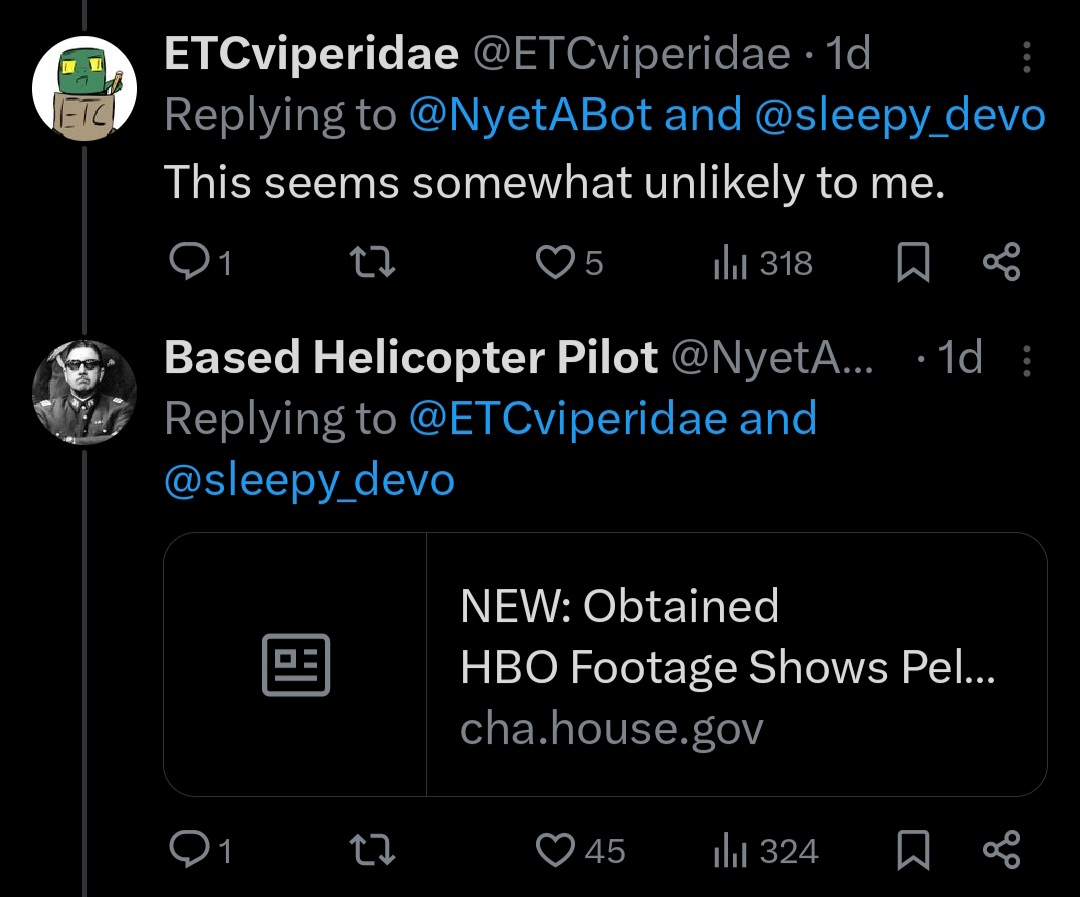
Task: Like the tweet with 45 likes
Action: point(580,849)
